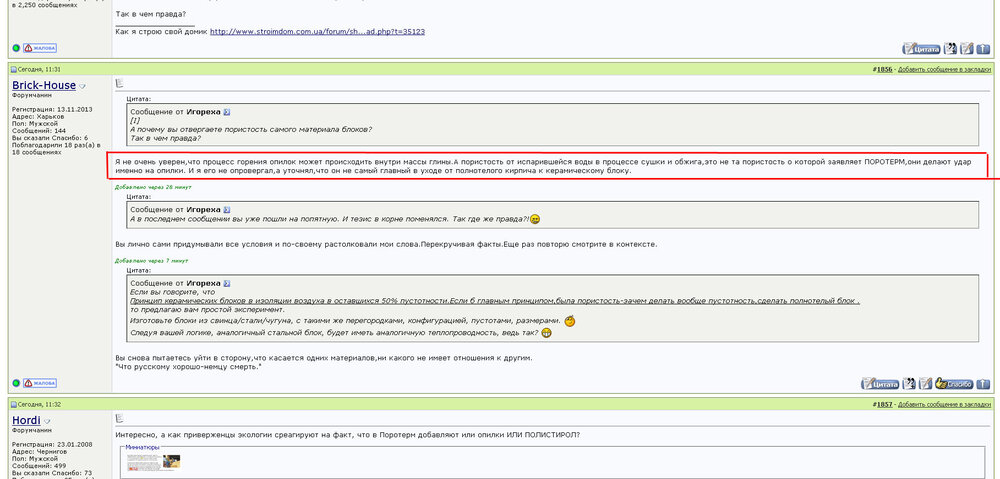Viewport: 1000px width, 479px height.
Task: Click text 'Адрес: Чернигов'
Action: click(x=39, y=452)
